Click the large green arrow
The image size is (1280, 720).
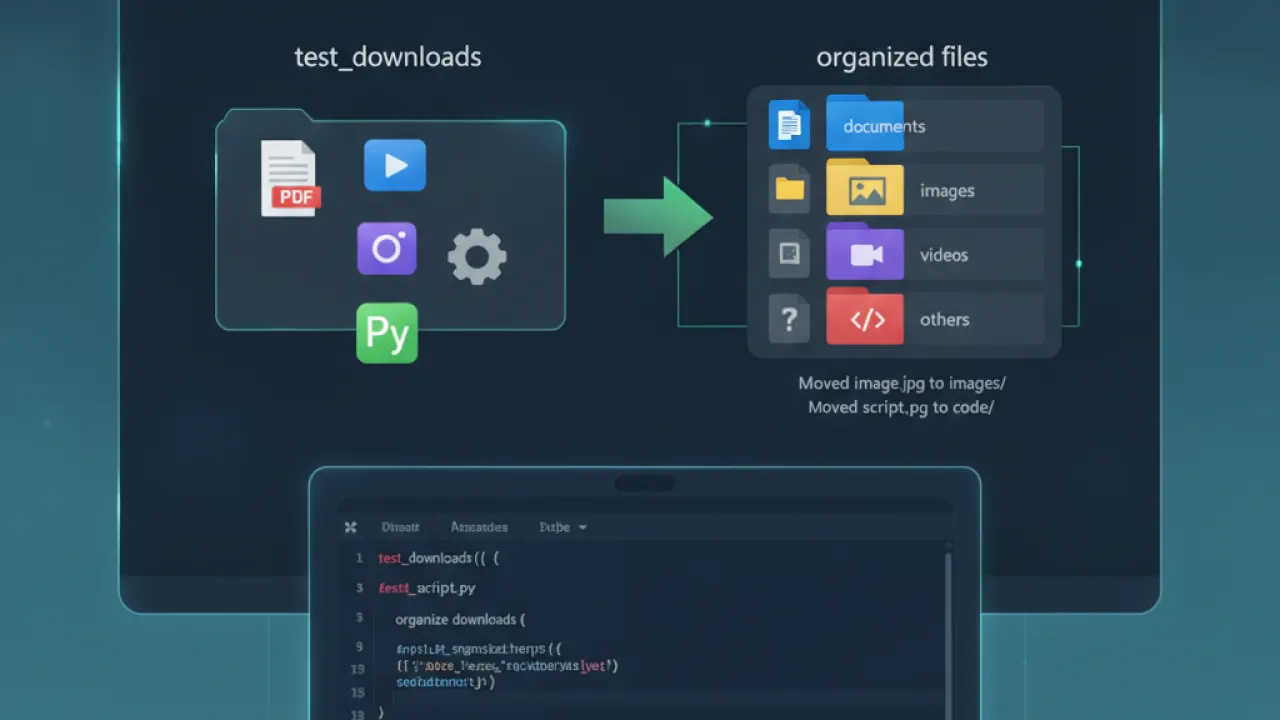pos(658,217)
